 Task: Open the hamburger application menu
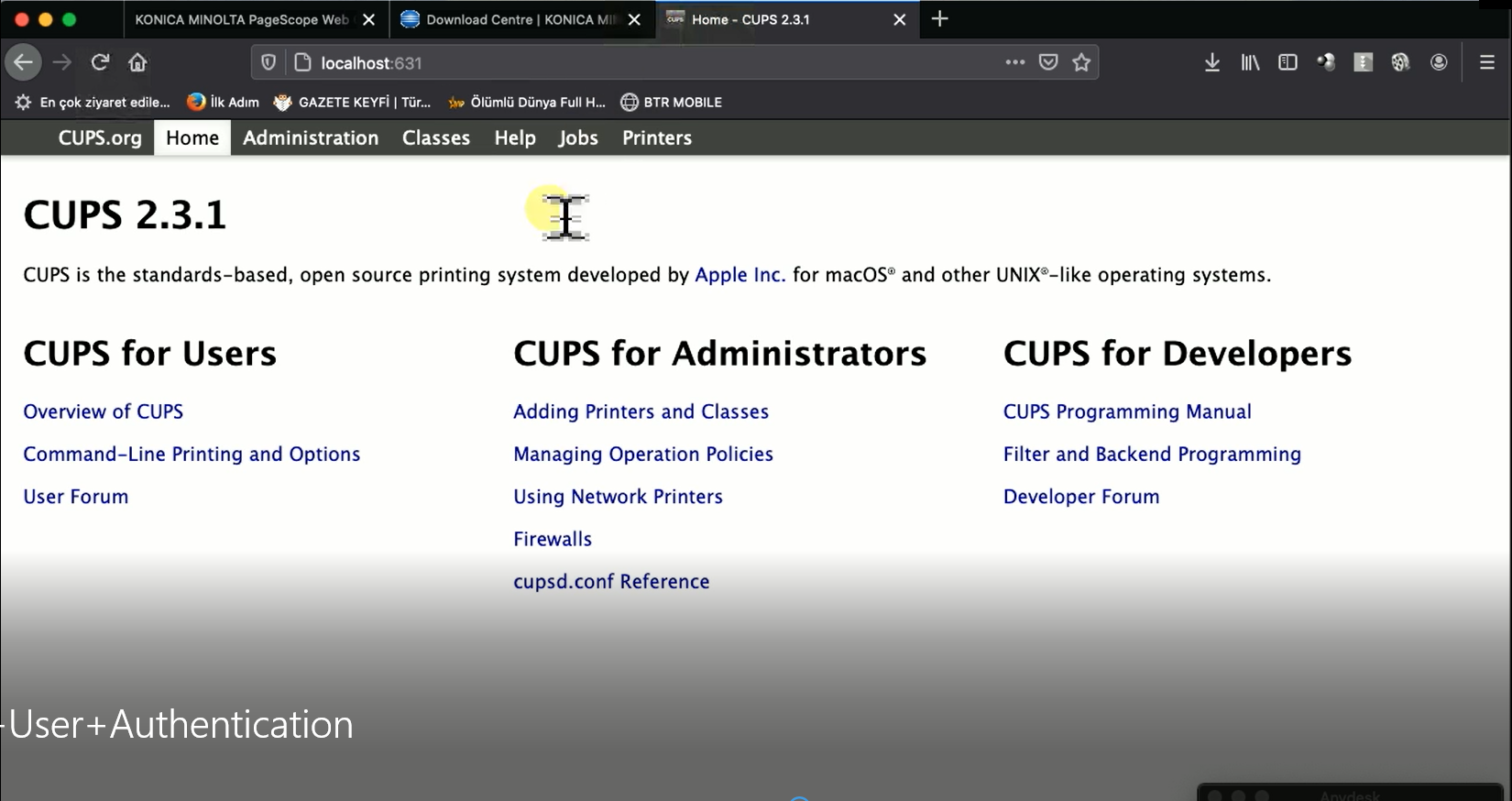pos(1486,62)
